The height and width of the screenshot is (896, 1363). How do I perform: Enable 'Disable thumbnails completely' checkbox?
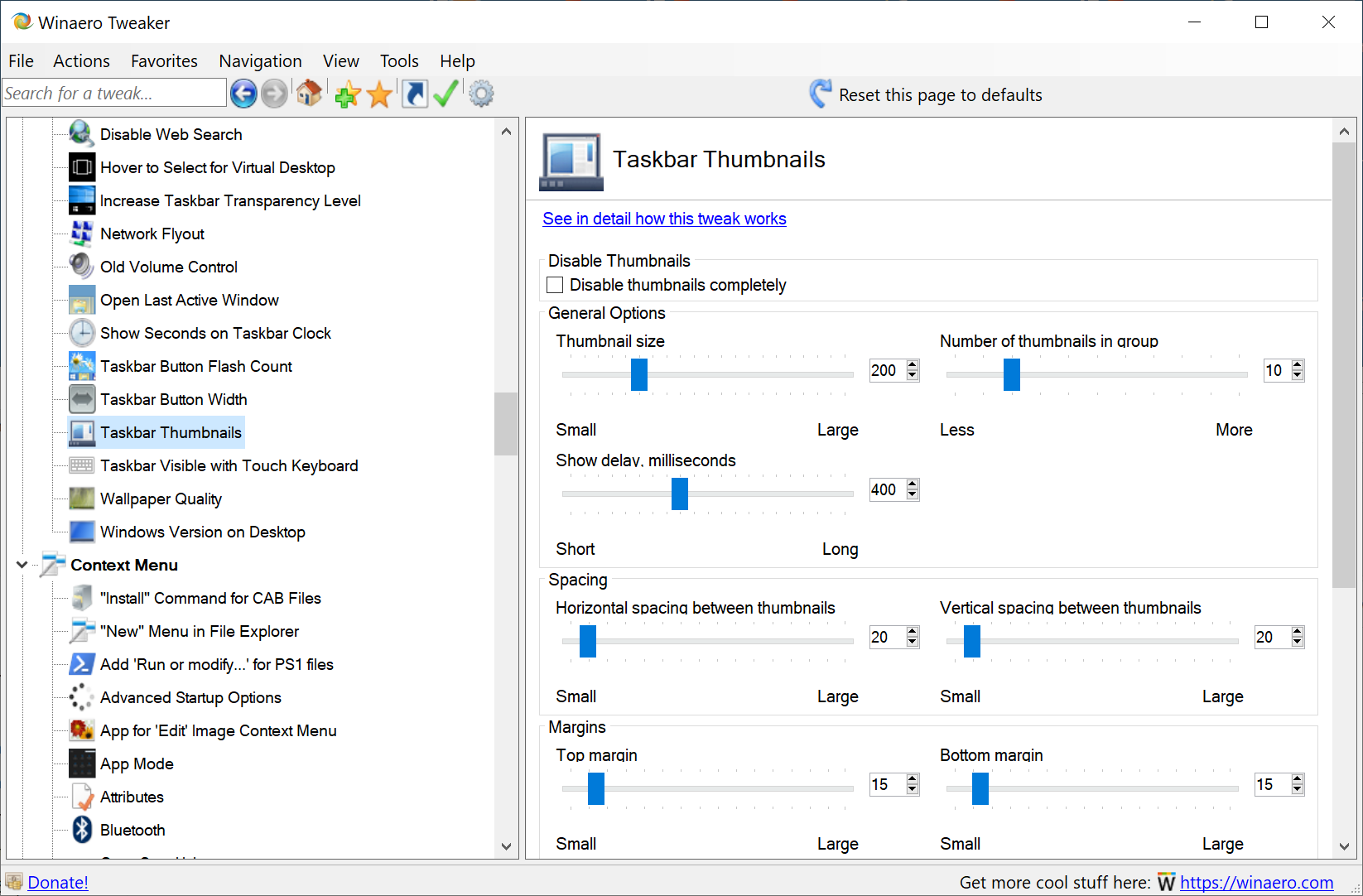point(555,285)
